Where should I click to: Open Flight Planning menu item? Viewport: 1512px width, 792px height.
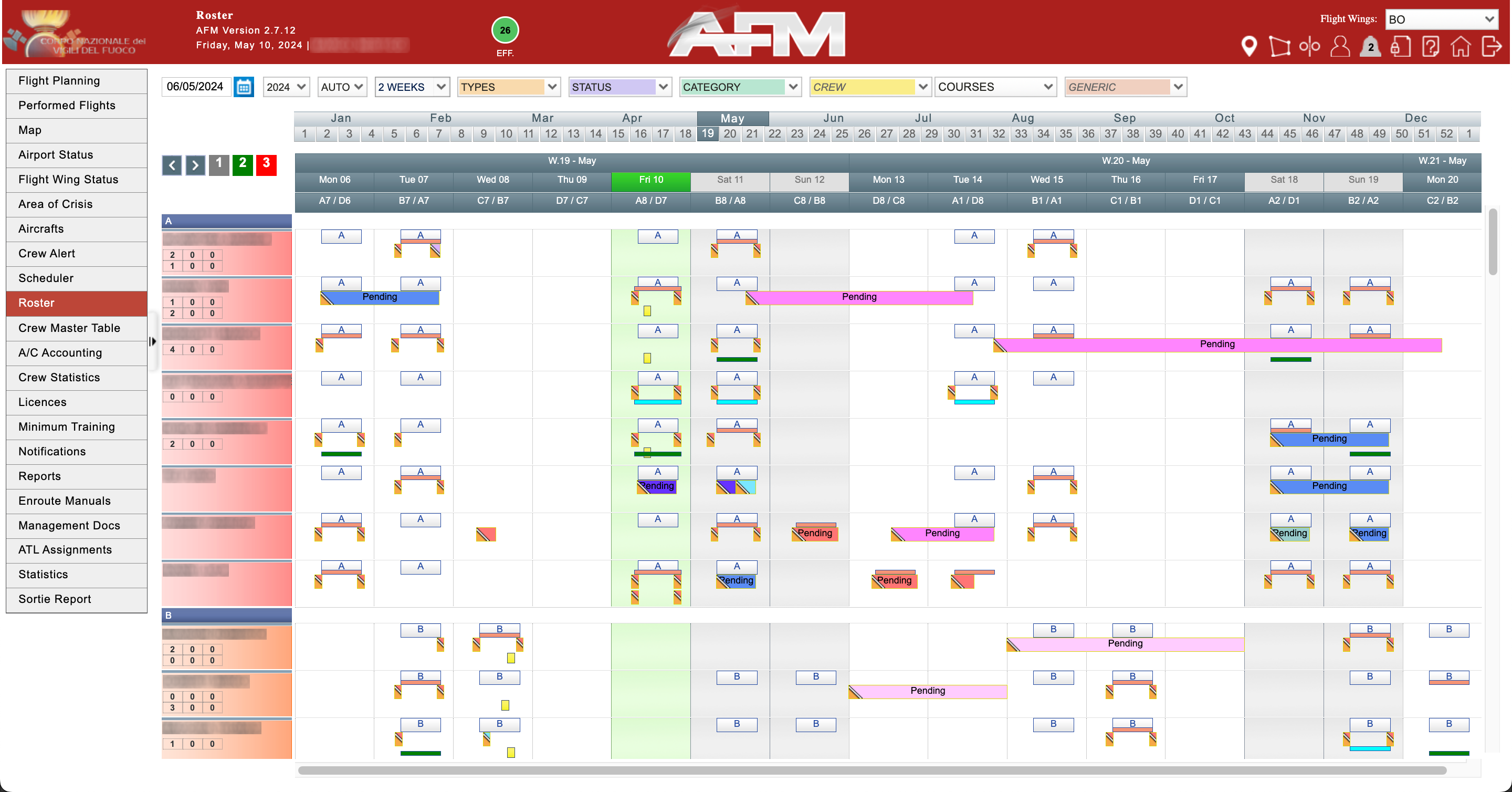coord(77,81)
